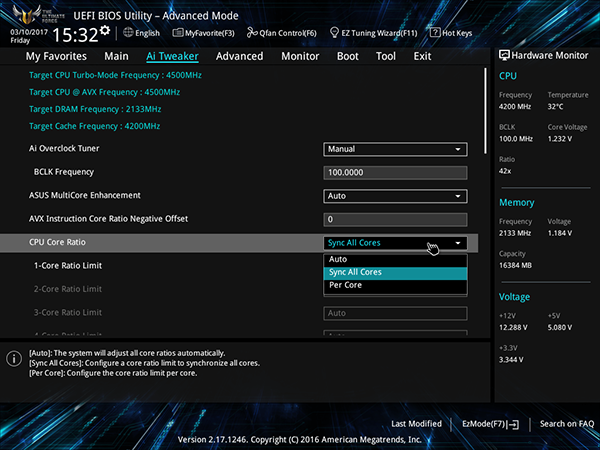Image resolution: width=600 pixels, height=450 pixels.
Task: Show Hot Keys question mark icon
Action: tap(435, 33)
